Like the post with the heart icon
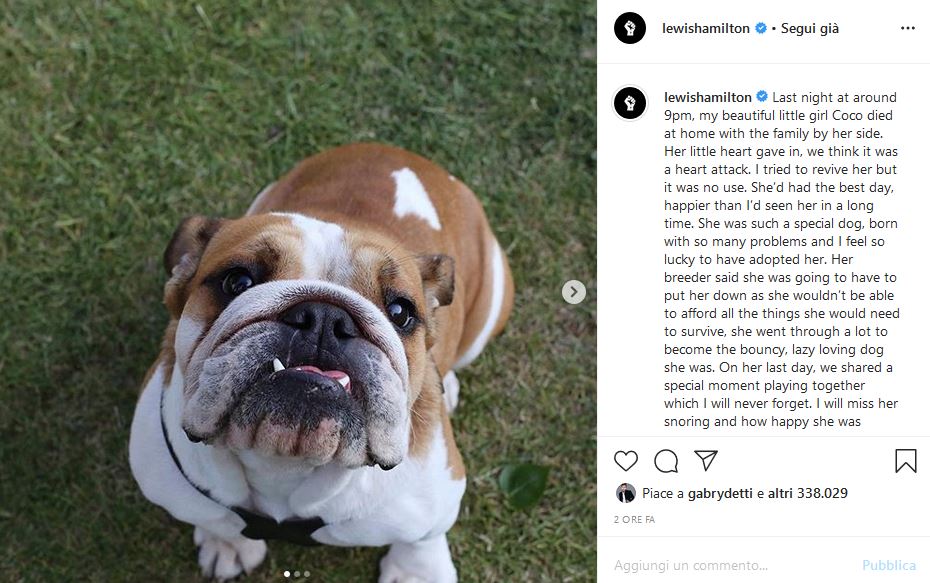Image resolution: width=930 pixels, height=583 pixels. coord(626,461)
